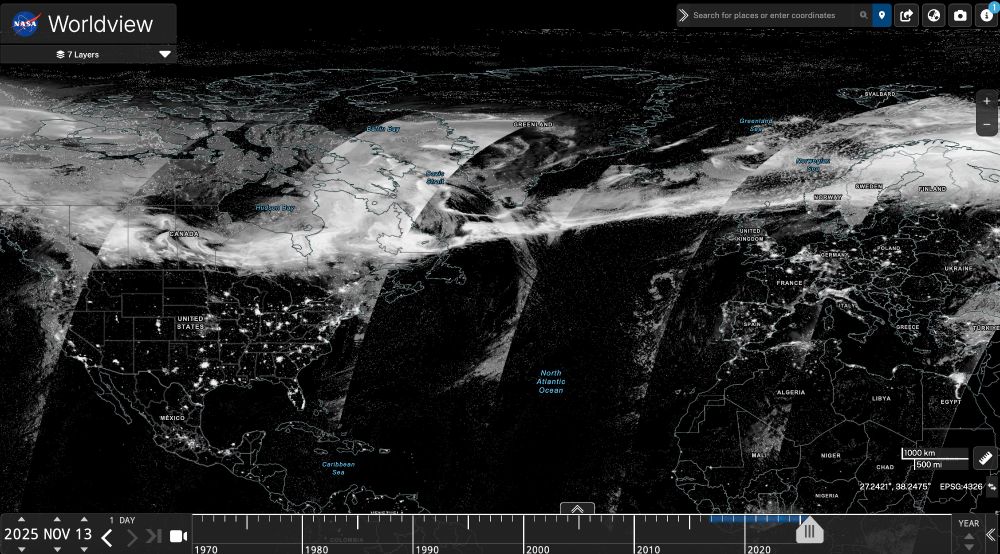The height and width of the screenshot is (554, 1000).
Task: Zoom in the map with plus button
Action: click(987, 101)
